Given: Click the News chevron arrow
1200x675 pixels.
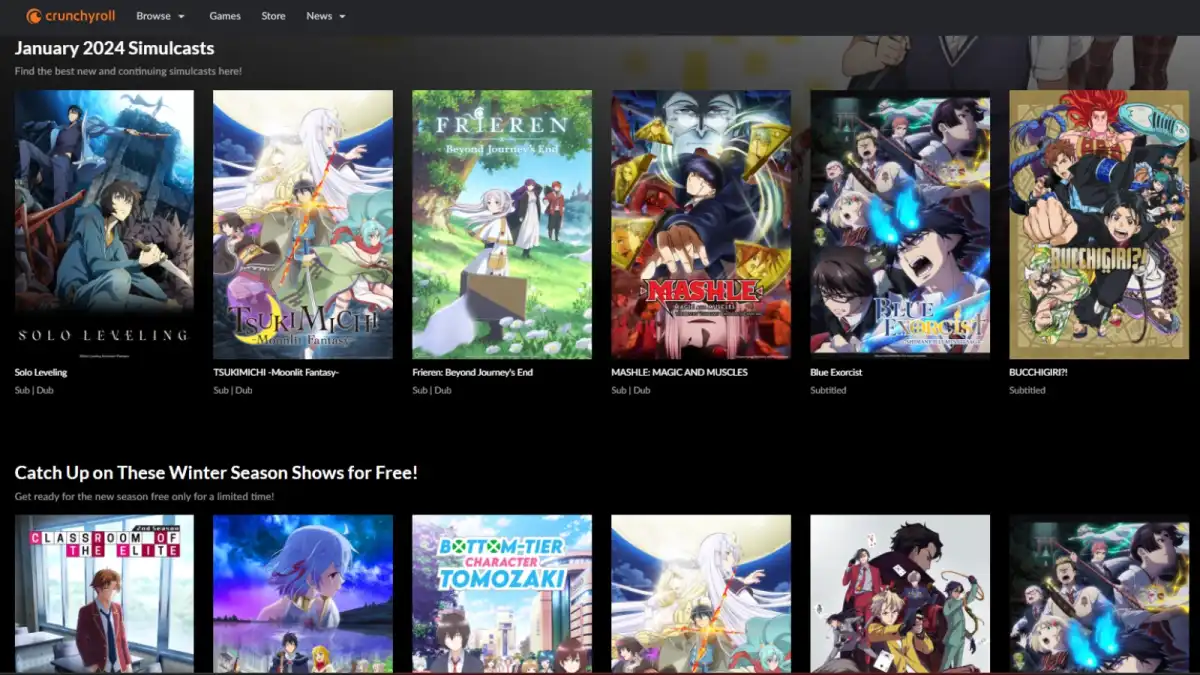Looking at the screenshot, I should [x=343, y=16].
